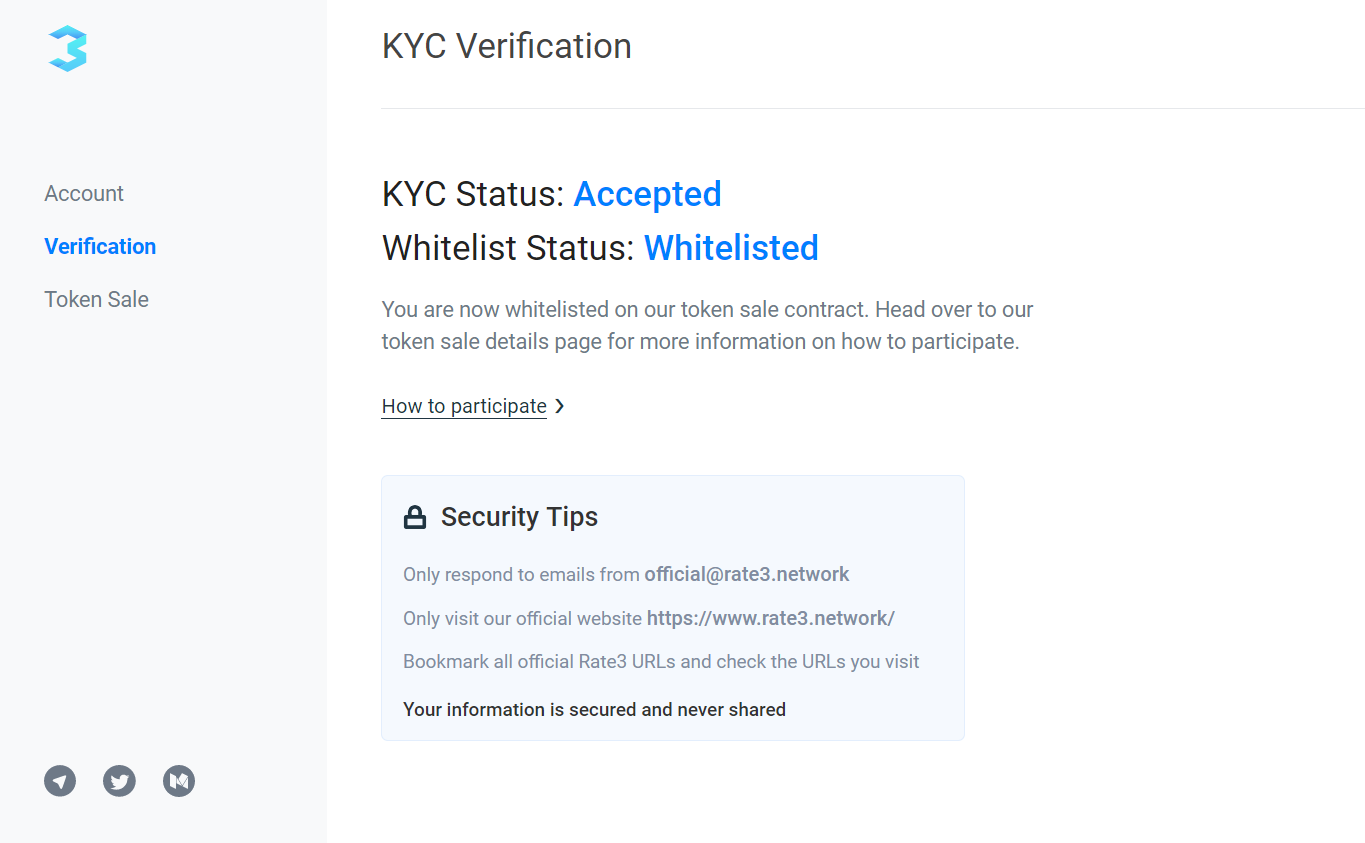The height and width of the screenshot is (843, 1365).
Task: Click the KYC Verification page heading
Action: (x=506, y=46)
